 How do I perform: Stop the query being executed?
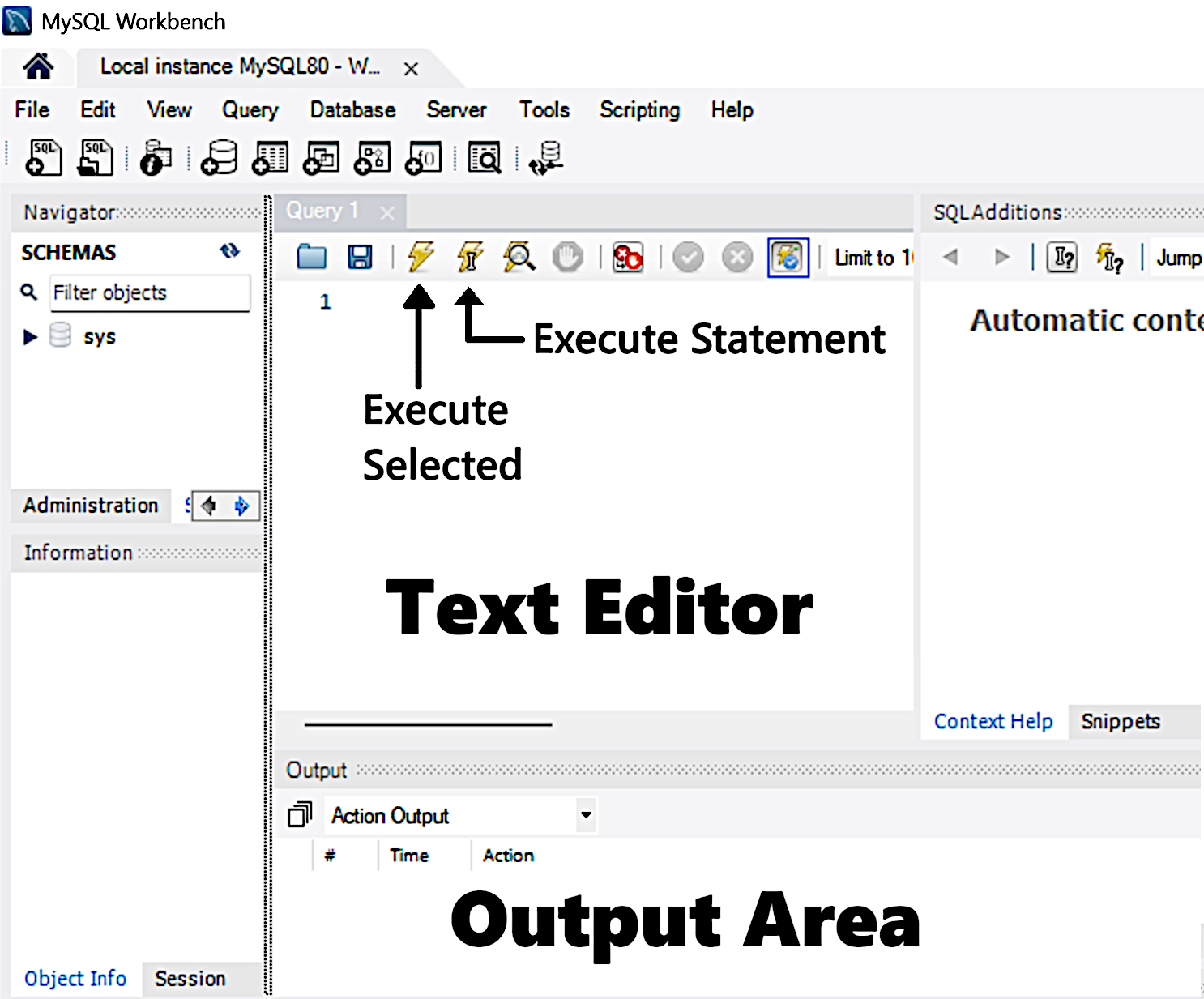point(567,257)
